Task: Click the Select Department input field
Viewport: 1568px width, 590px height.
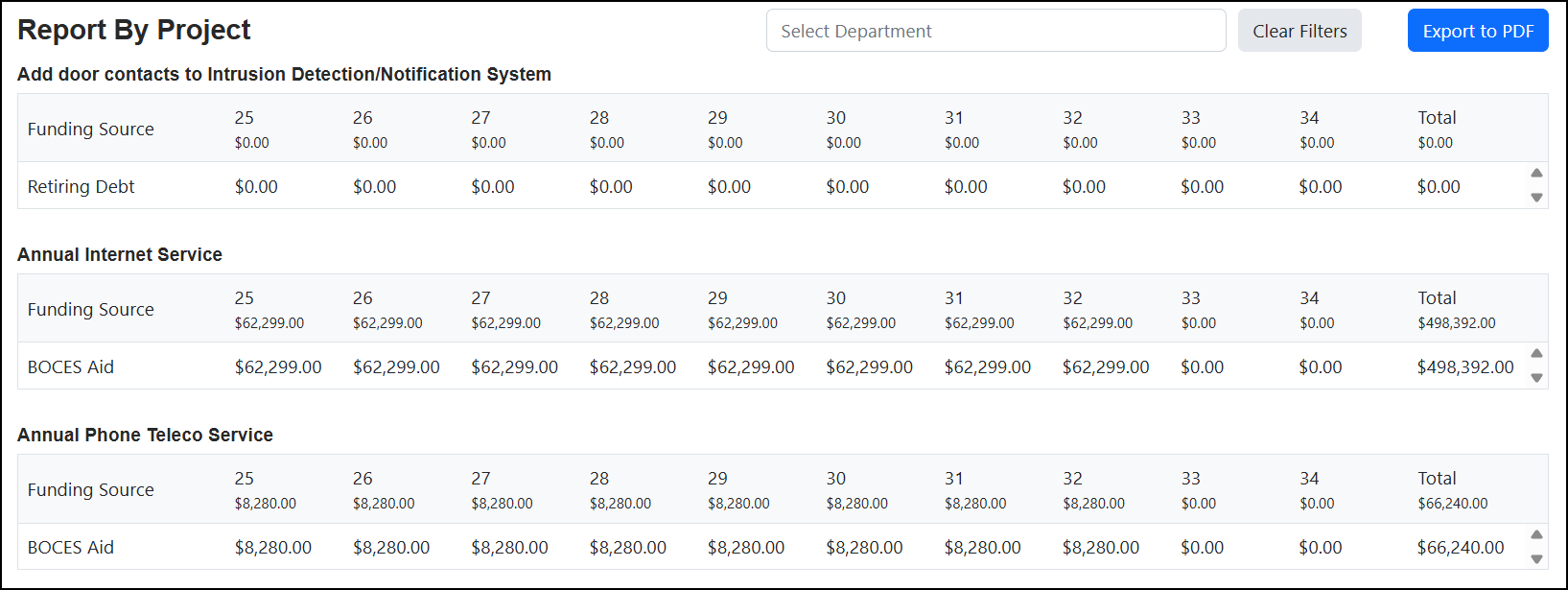Action: (x=995, y=31)
